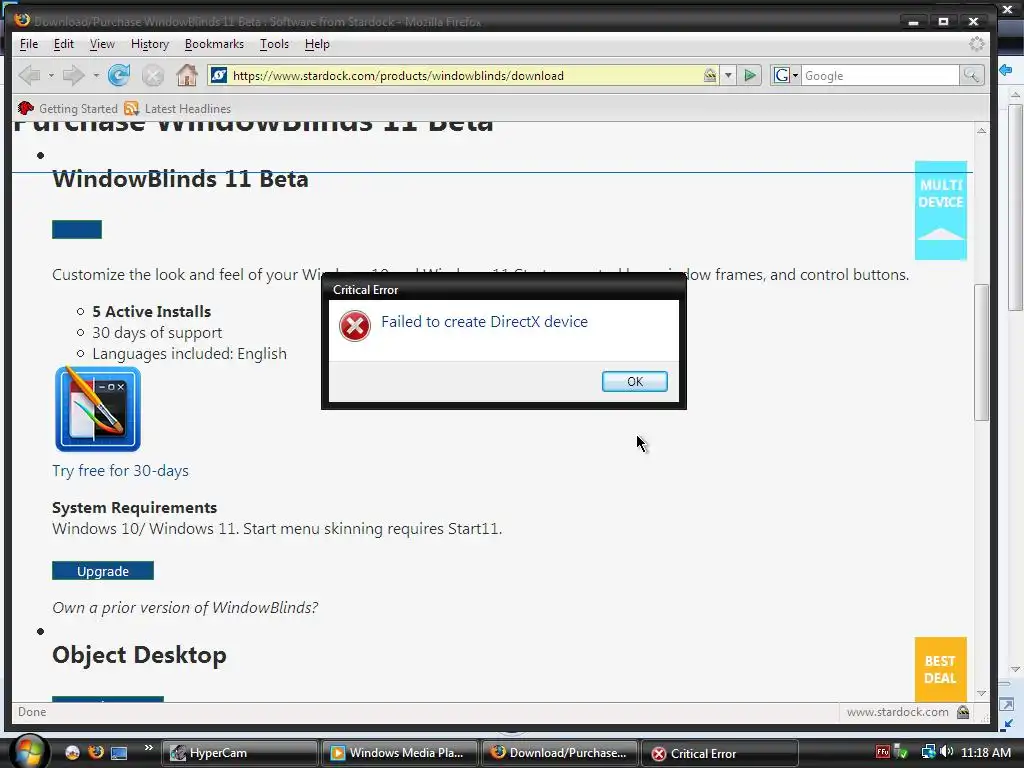Click the page vertical scrollbar thumb

click(x=982, y=353)
